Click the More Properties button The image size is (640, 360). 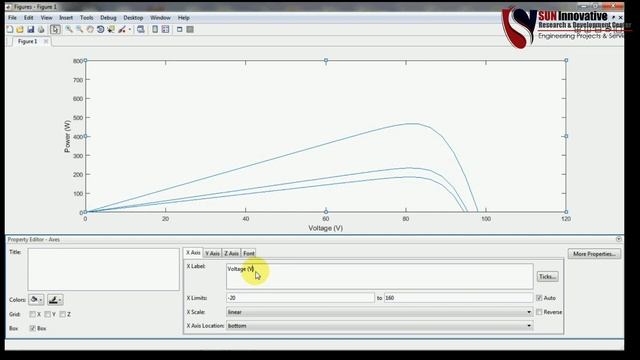(594, 254)
